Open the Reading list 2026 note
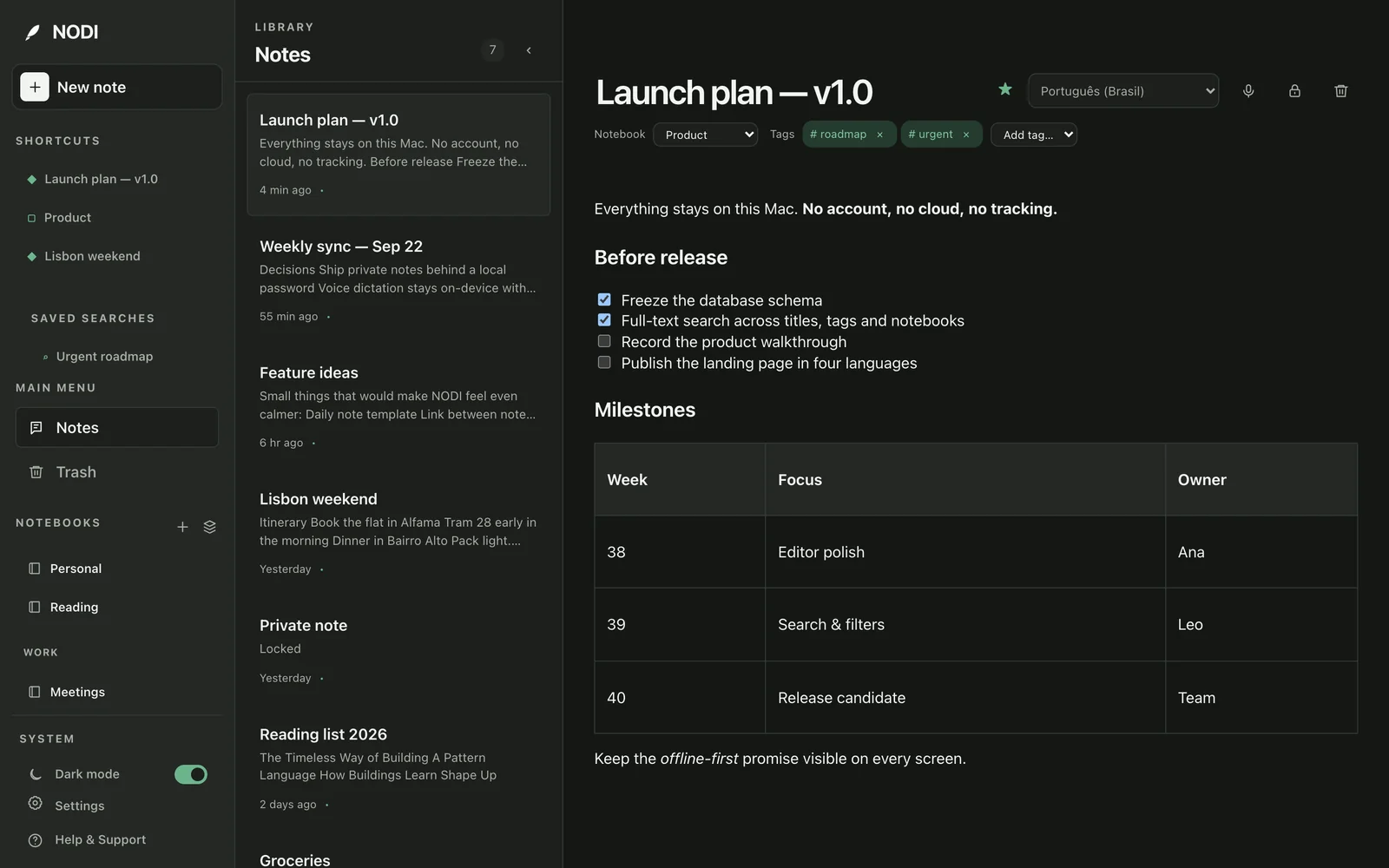The width and height of the screenshot is (1389, 868). (398, 767)
